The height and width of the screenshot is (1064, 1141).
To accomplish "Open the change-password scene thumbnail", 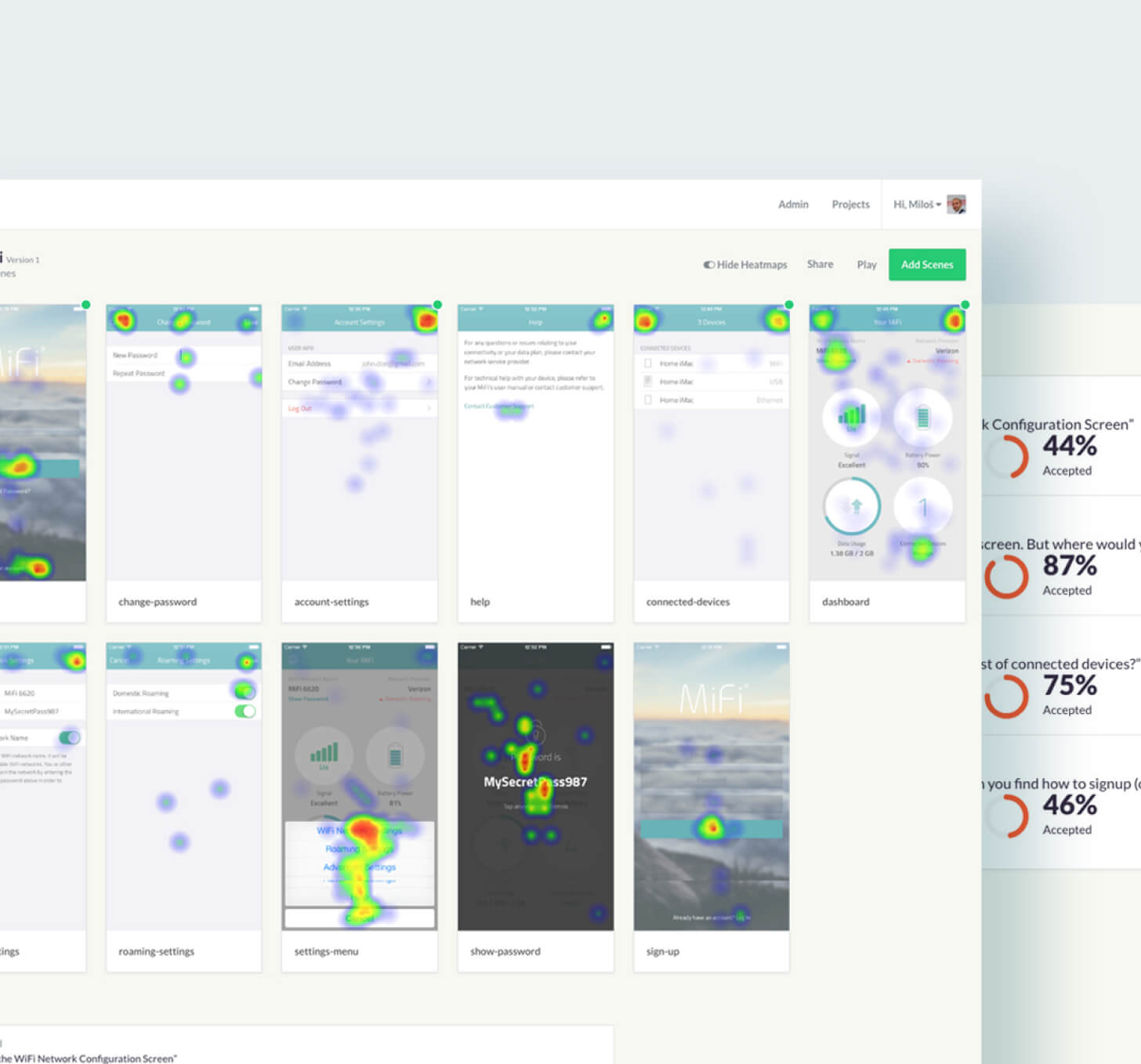I will [183, 443].
